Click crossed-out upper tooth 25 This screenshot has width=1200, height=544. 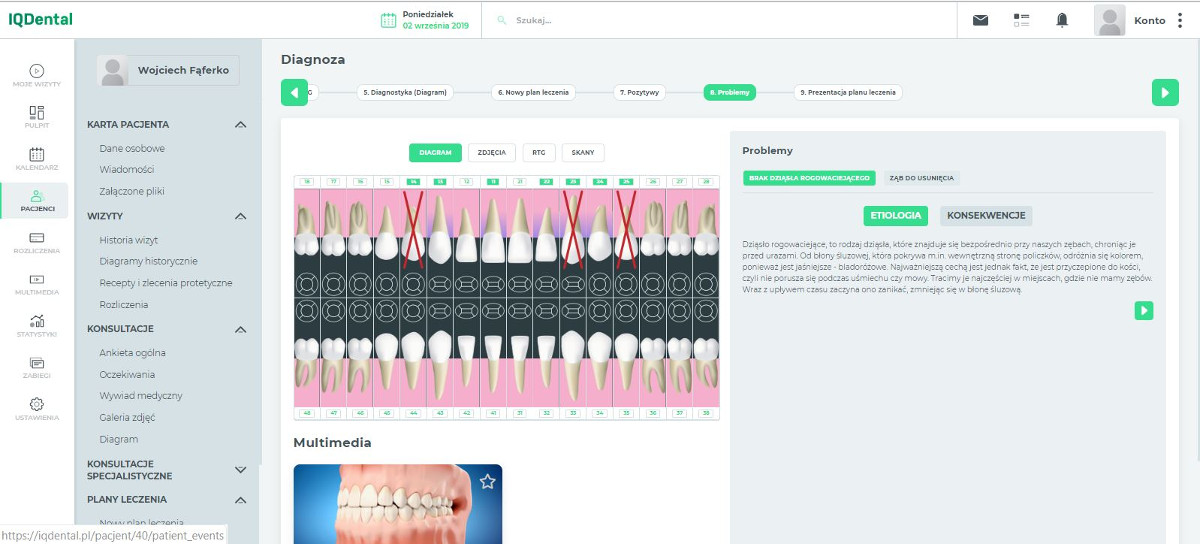[626, 228]
